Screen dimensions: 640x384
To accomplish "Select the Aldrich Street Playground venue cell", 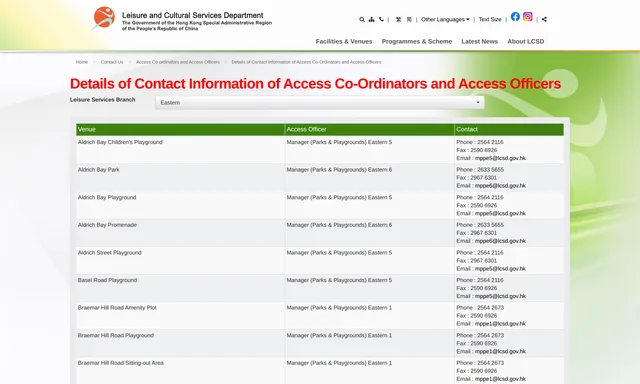I will click(180, 260).
